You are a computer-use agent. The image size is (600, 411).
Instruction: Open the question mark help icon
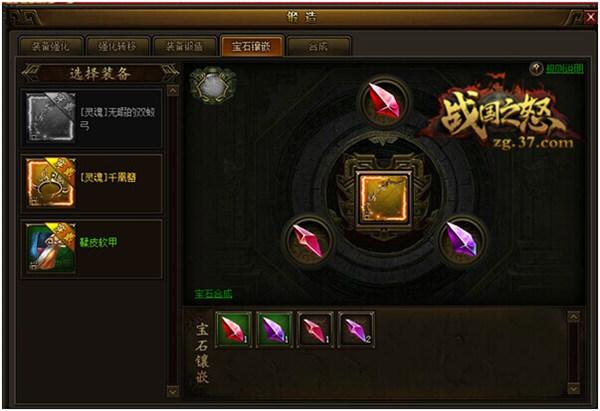click(x=536, y=68)
